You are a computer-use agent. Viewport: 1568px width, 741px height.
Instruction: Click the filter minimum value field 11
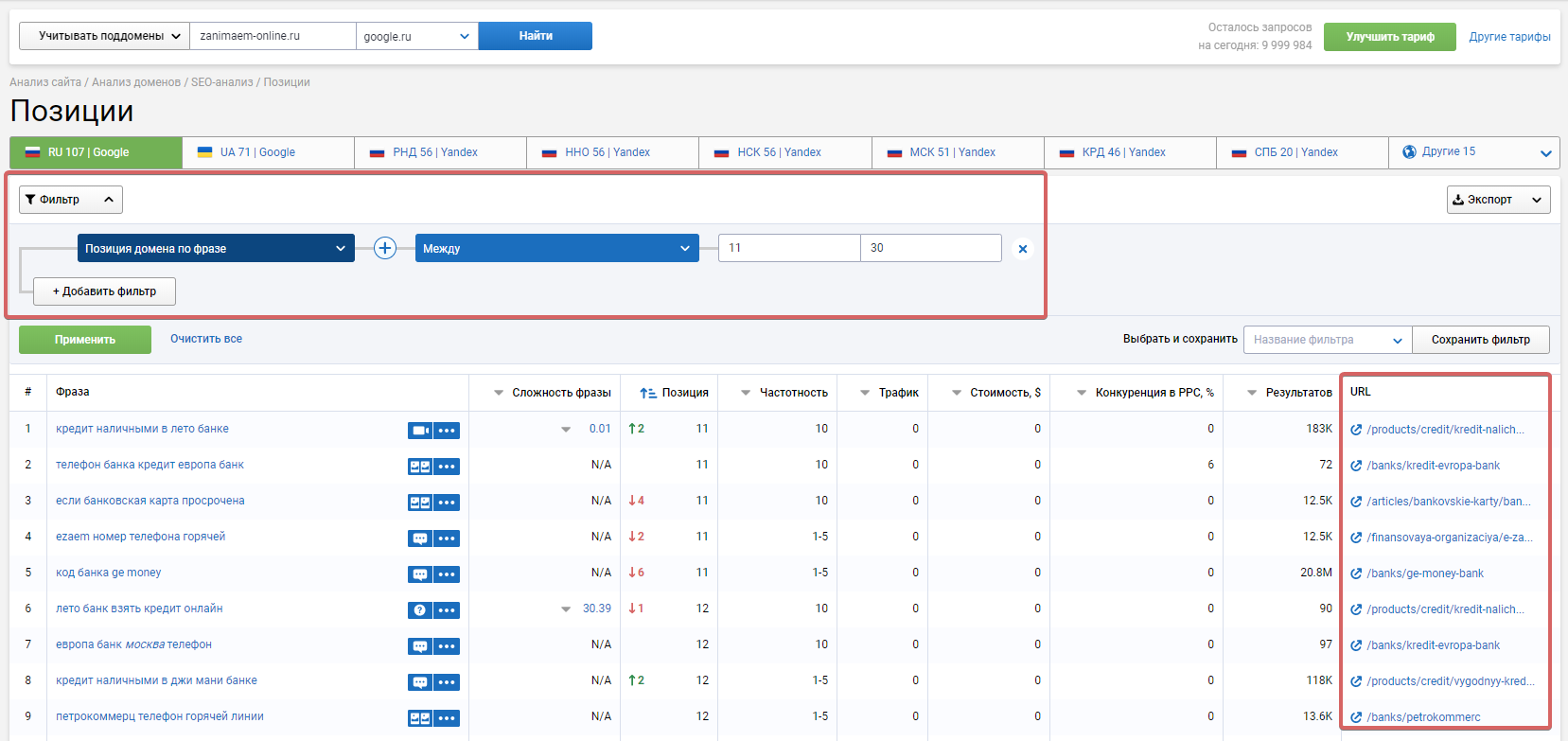789,248
